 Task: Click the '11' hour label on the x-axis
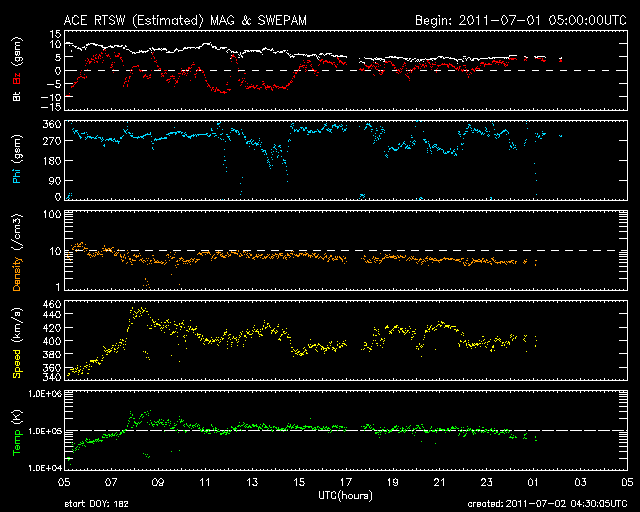(x=205, y=483)
